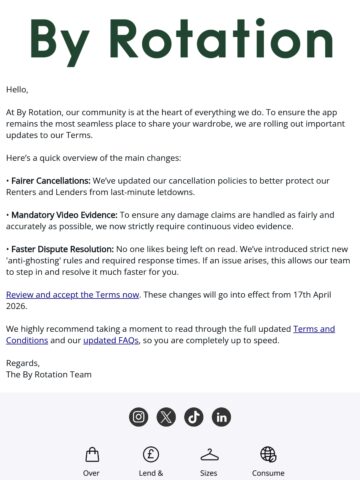Open the LinkedIn social icon

221,417
